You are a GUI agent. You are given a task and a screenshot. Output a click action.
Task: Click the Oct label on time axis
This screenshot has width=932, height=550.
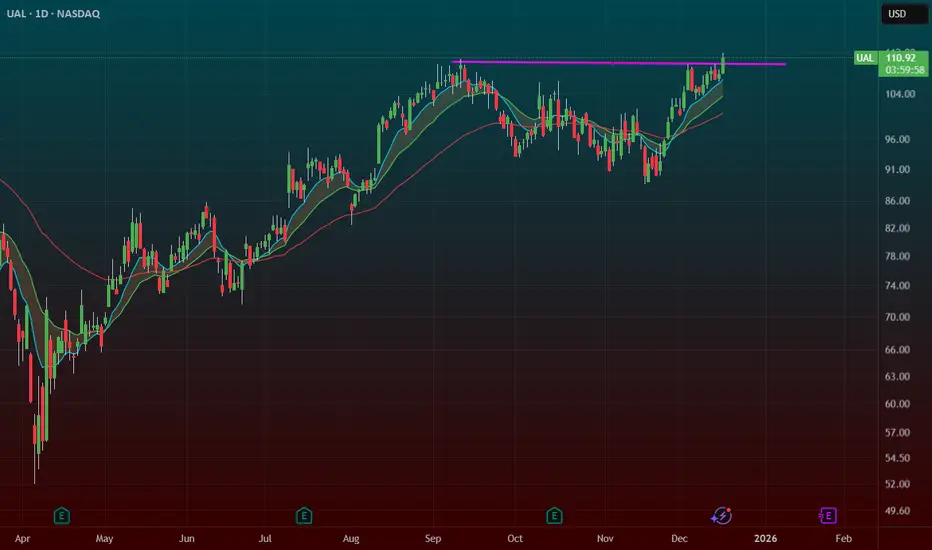515,539
